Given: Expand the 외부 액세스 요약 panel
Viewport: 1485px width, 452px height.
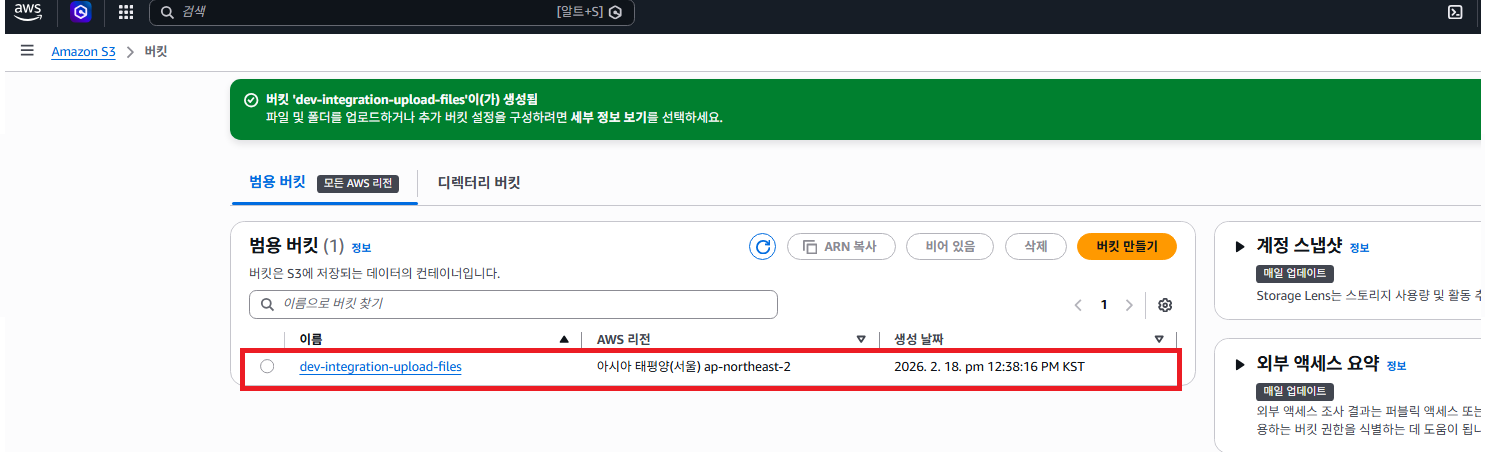Looking at the screenshot, I should tap(1240, 363).
